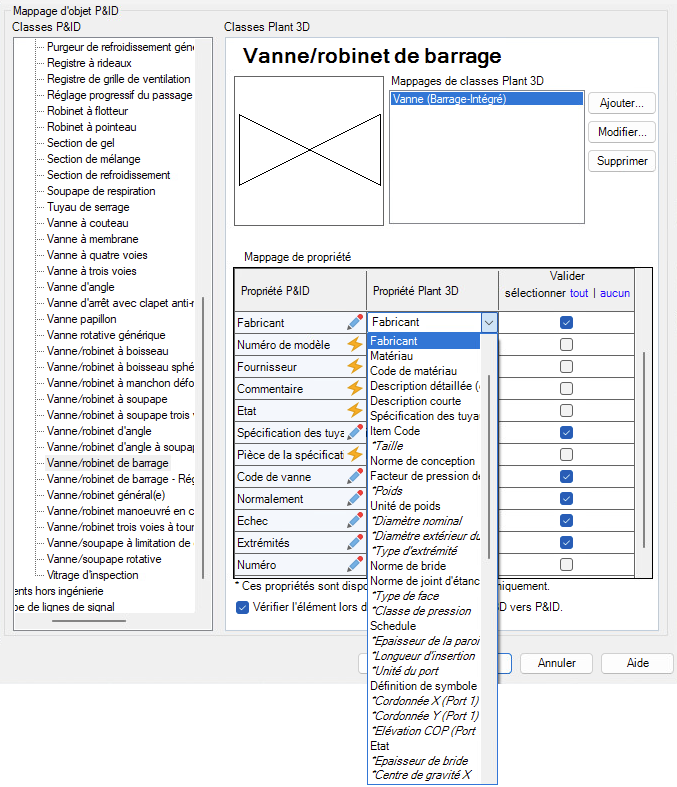
Task: Click the lightning icon beside Commentaire
Action: [355, 388]
